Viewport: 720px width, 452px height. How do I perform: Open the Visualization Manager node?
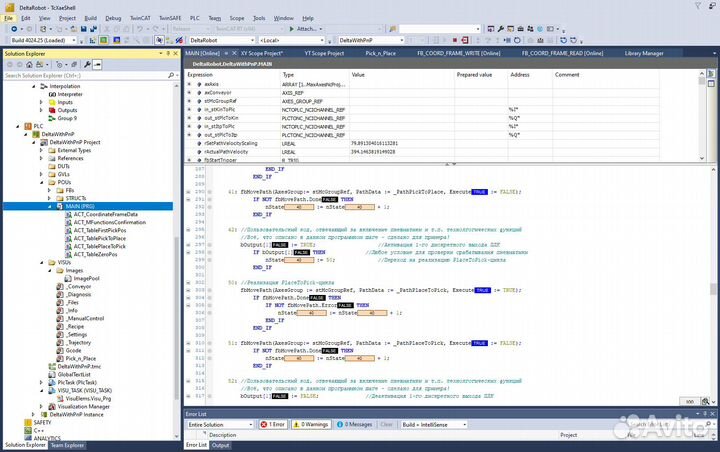click(83, 407)
